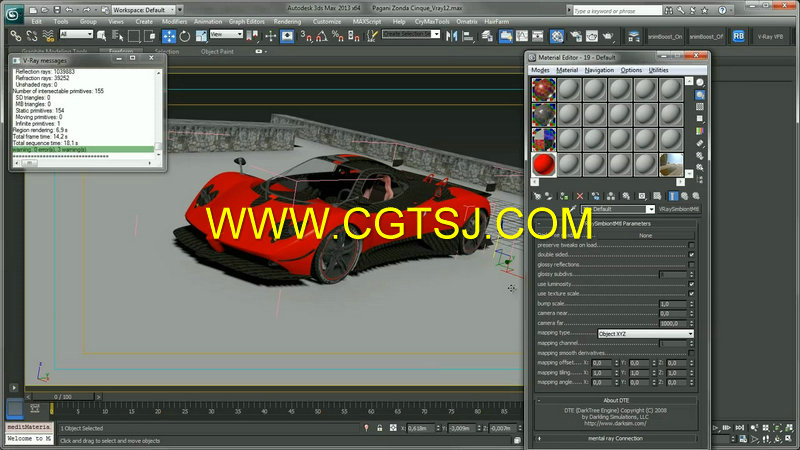800x450 pixels.
Task: Click the None shader button
Action: click(x=645, y=236)
